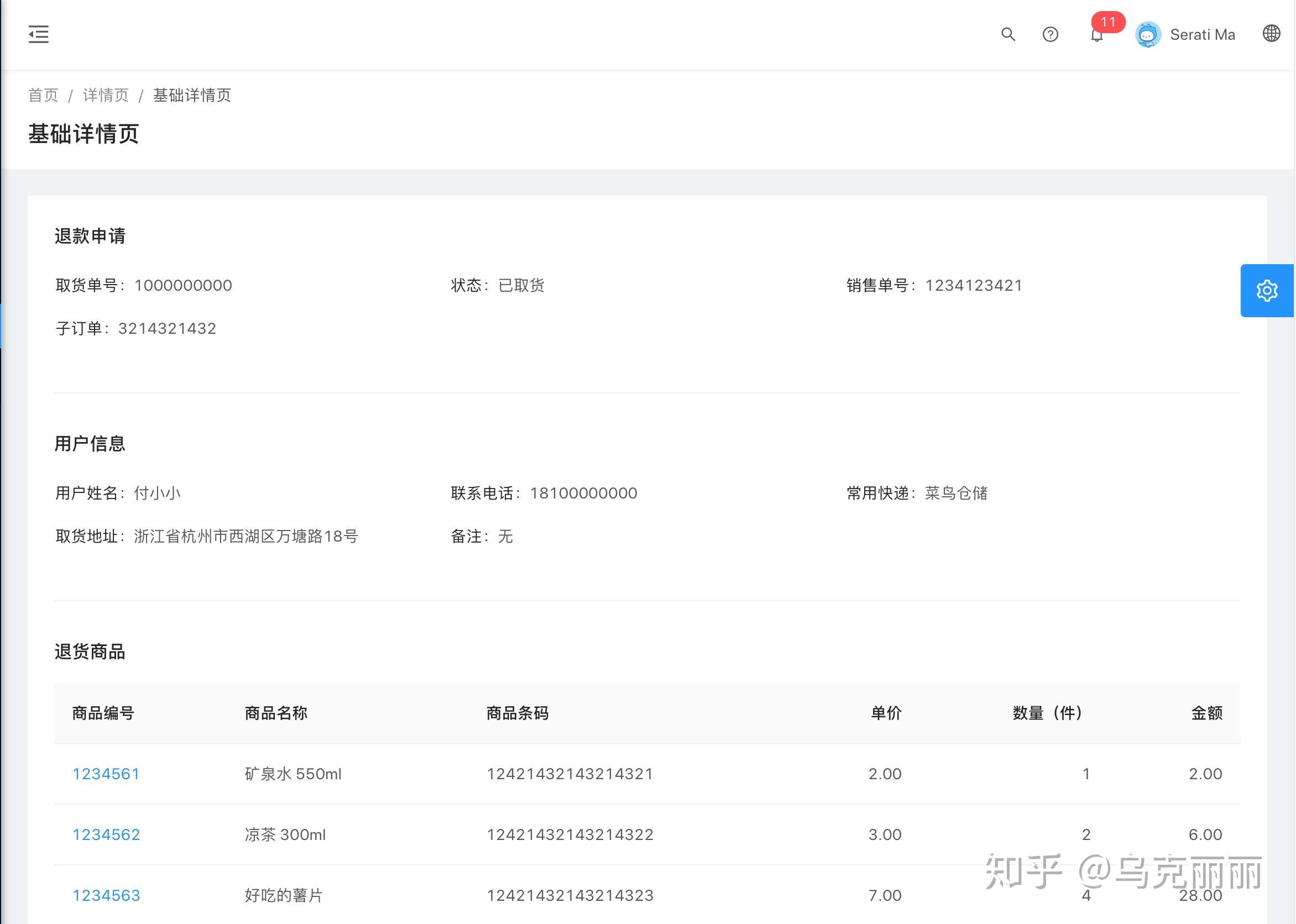Click unit price 7.00 in 薯片 row
The height and width of the screenshot is (924, 1296).
885,896
